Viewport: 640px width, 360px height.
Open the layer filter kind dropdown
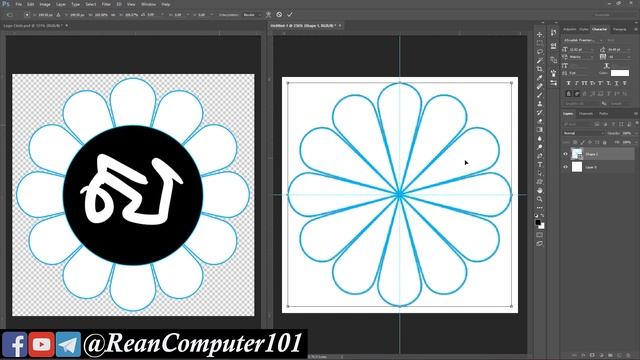(x=578, y=124)
